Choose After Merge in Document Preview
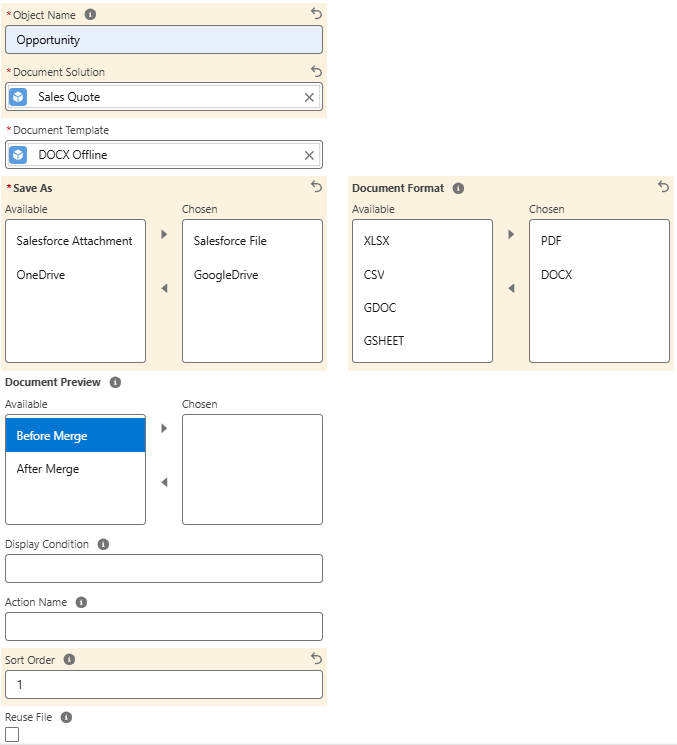This screenshot has height=745, width=677. click(x=48, y=469)
